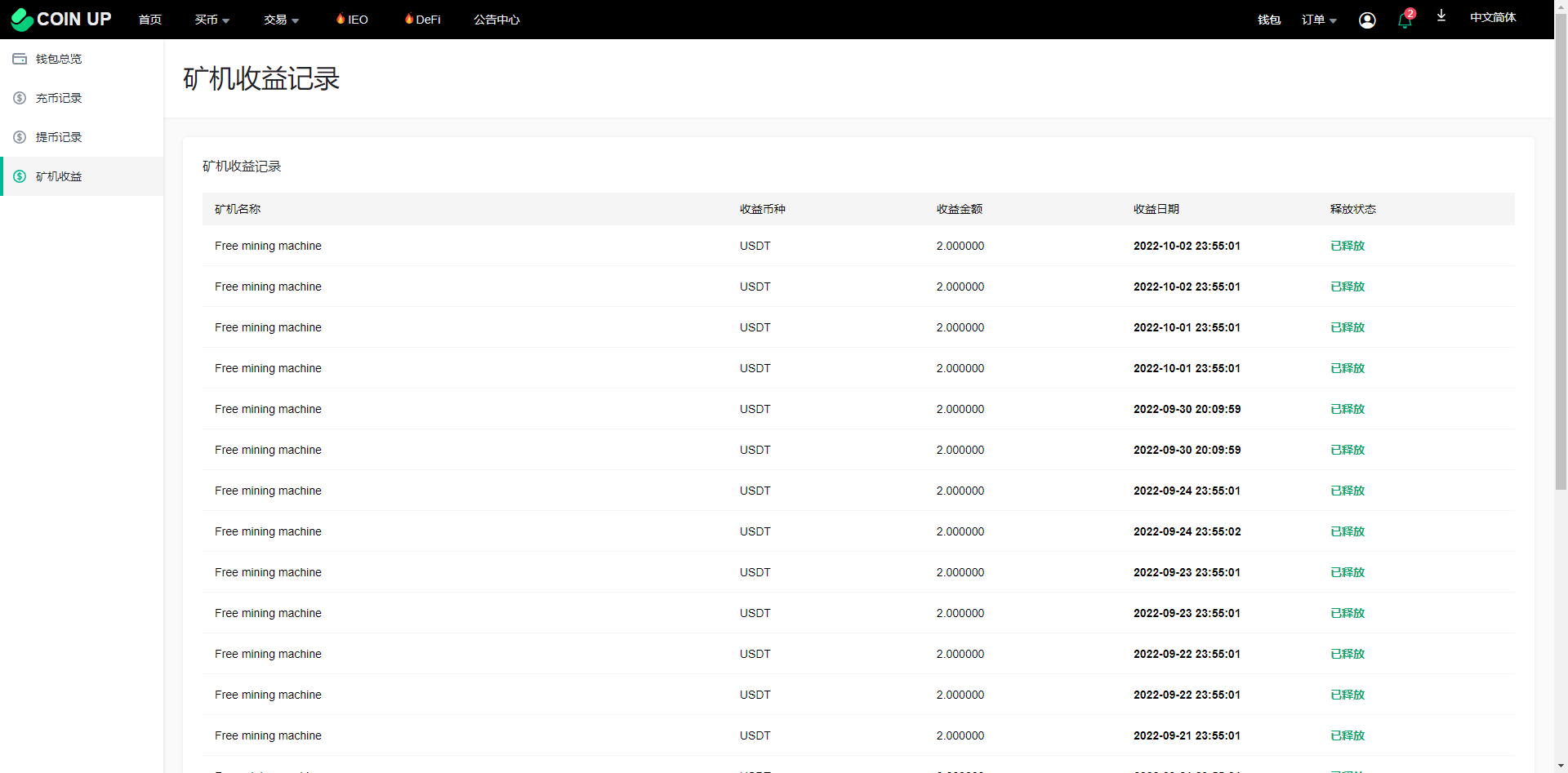This screenshot has height=773, width=1568.
Task: Open the IEO menu item
Action: point(352,20)
